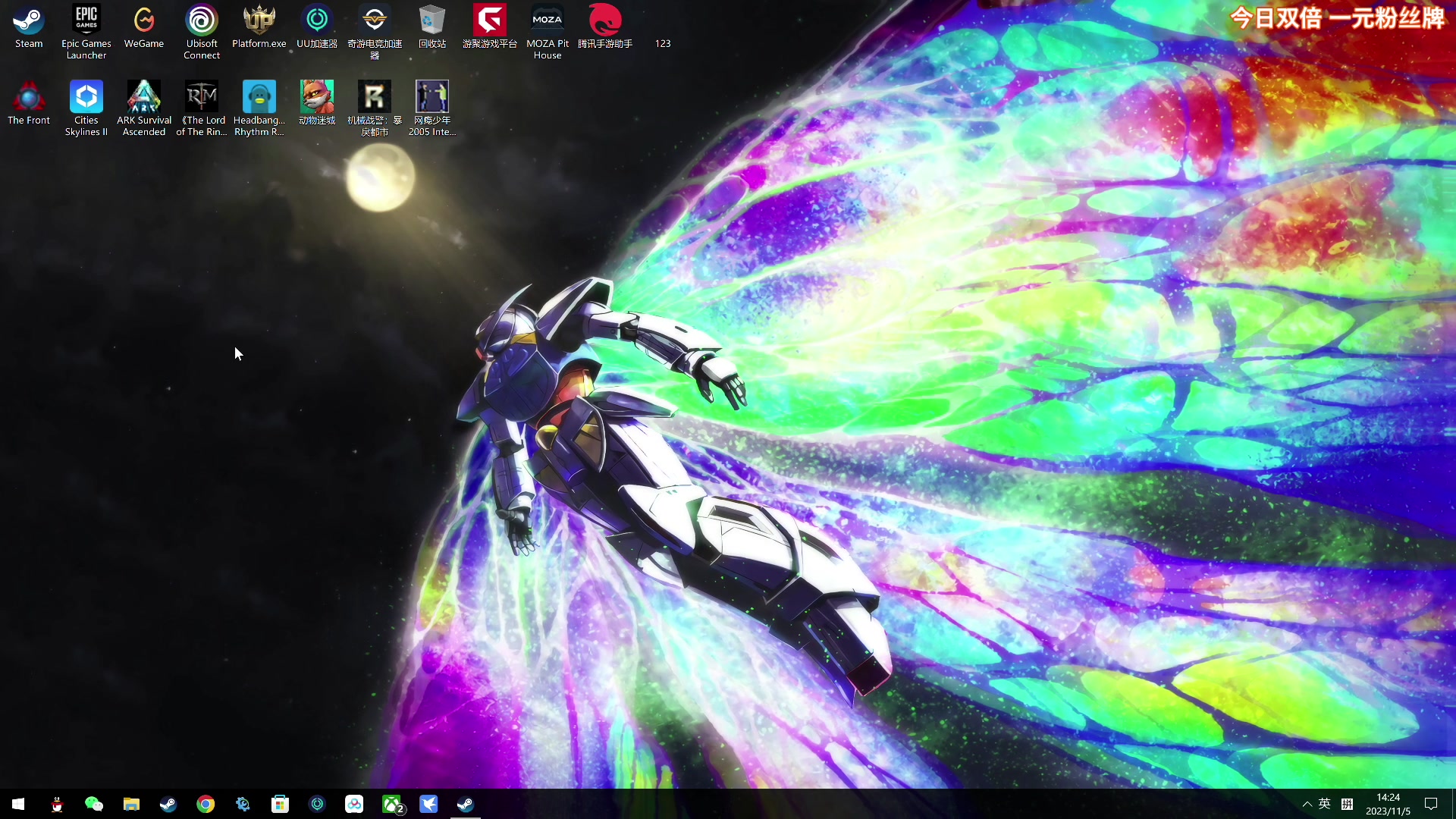Select the MOZA Pit House shortcut

(548, 32)
